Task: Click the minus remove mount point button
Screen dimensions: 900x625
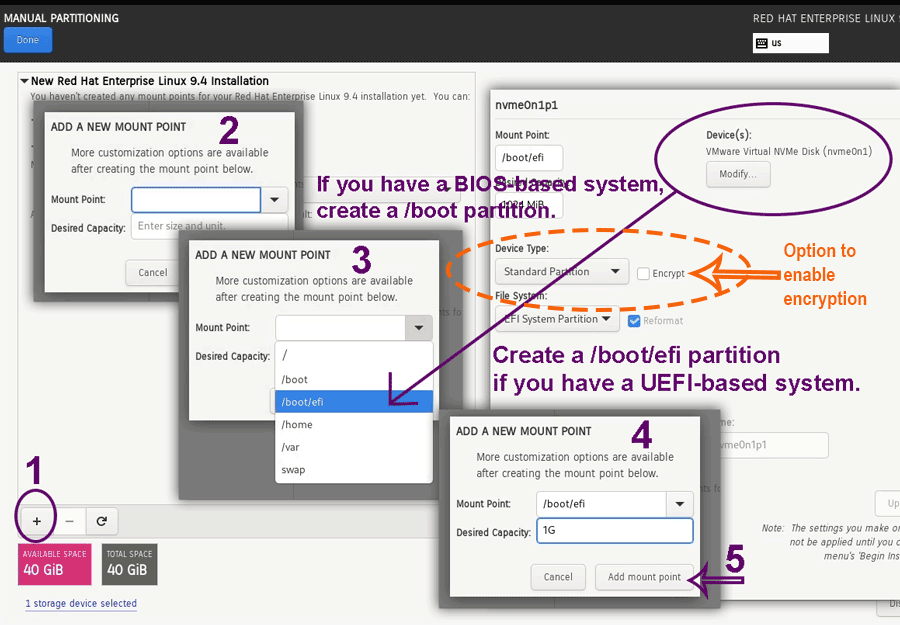Action: click(x=69, y=521)
